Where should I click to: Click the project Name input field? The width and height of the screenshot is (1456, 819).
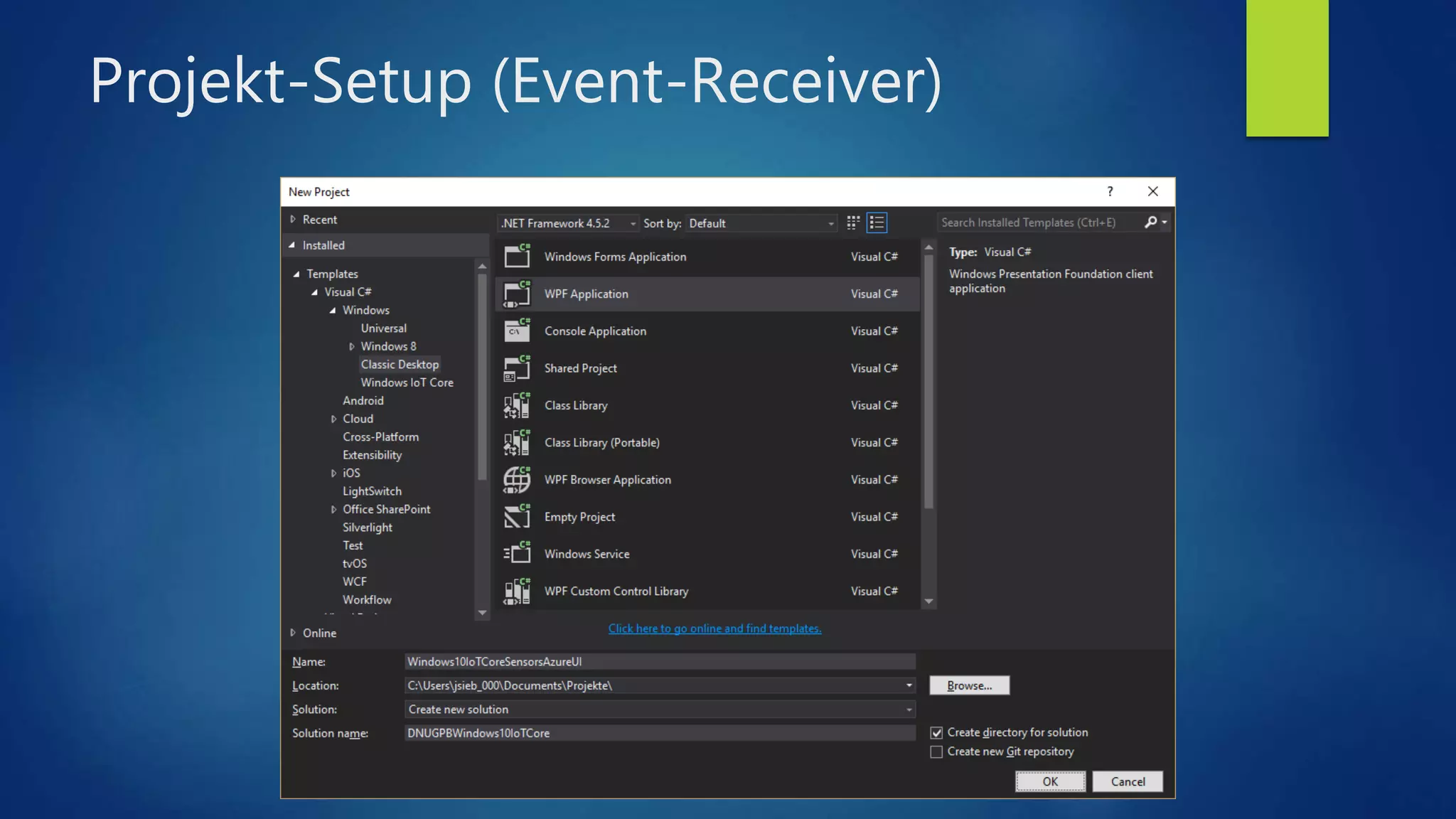pos(660,662)
